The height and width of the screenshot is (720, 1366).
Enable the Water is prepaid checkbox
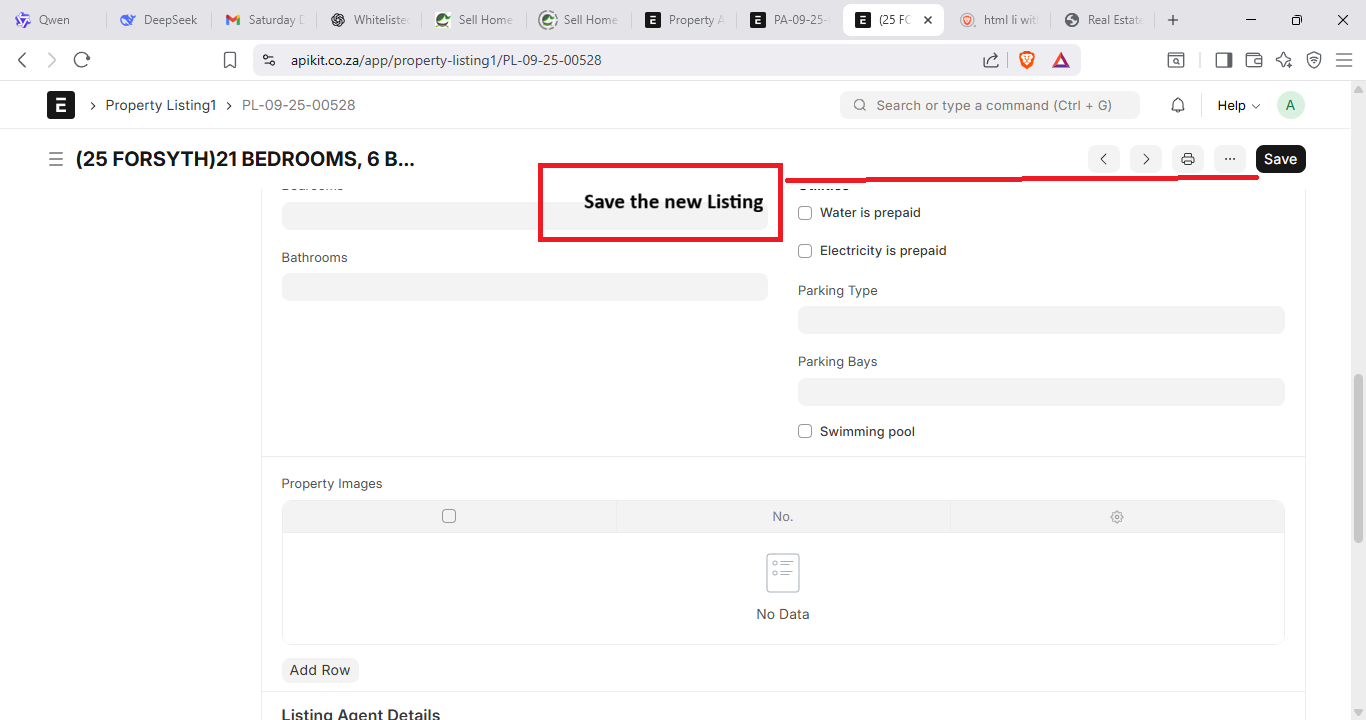(805, 213)
